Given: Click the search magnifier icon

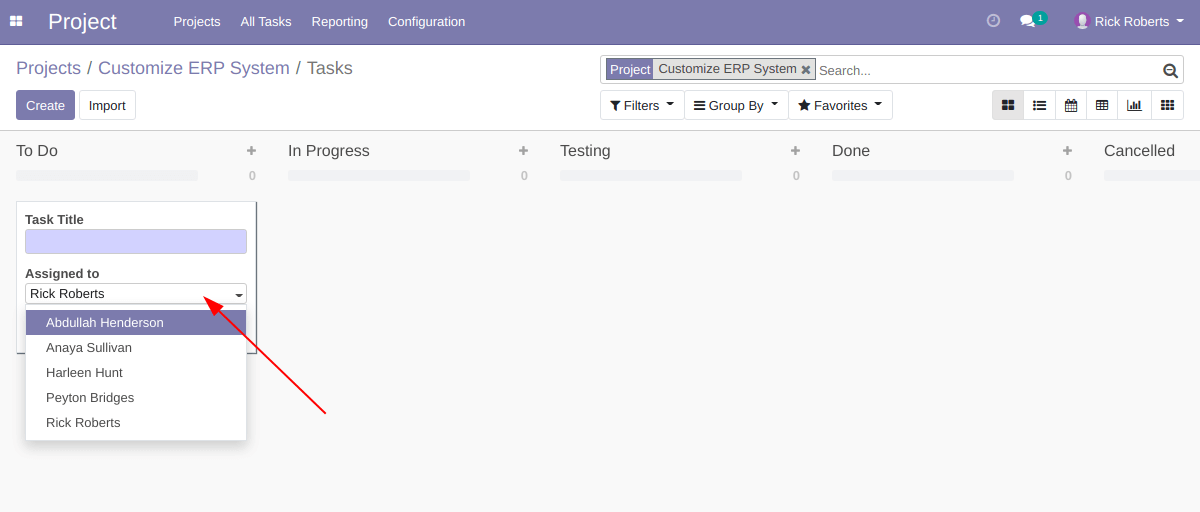Looking at the screenshot, I should point(1170,70).
